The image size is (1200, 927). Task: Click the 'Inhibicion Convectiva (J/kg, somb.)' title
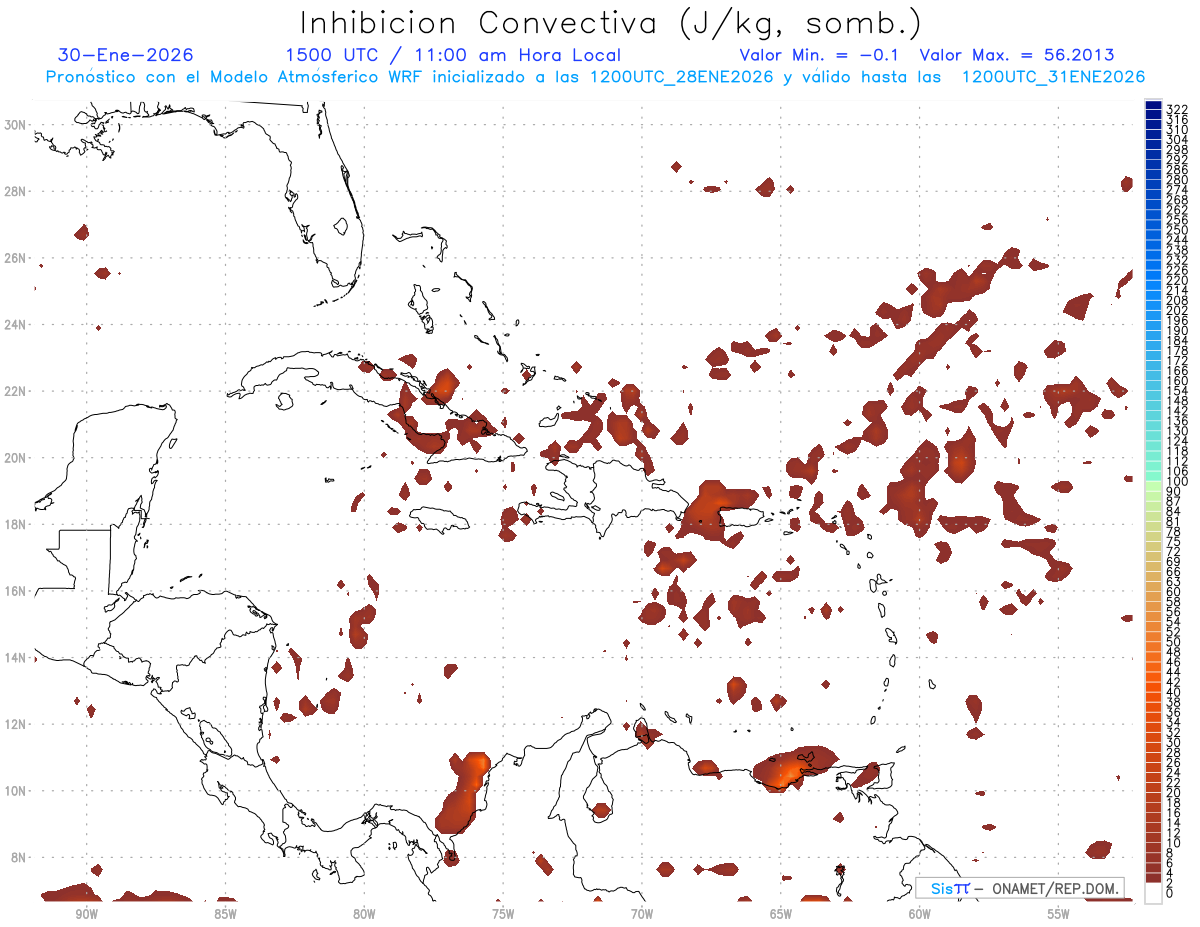pyautogui.click(x=611, y=23)
